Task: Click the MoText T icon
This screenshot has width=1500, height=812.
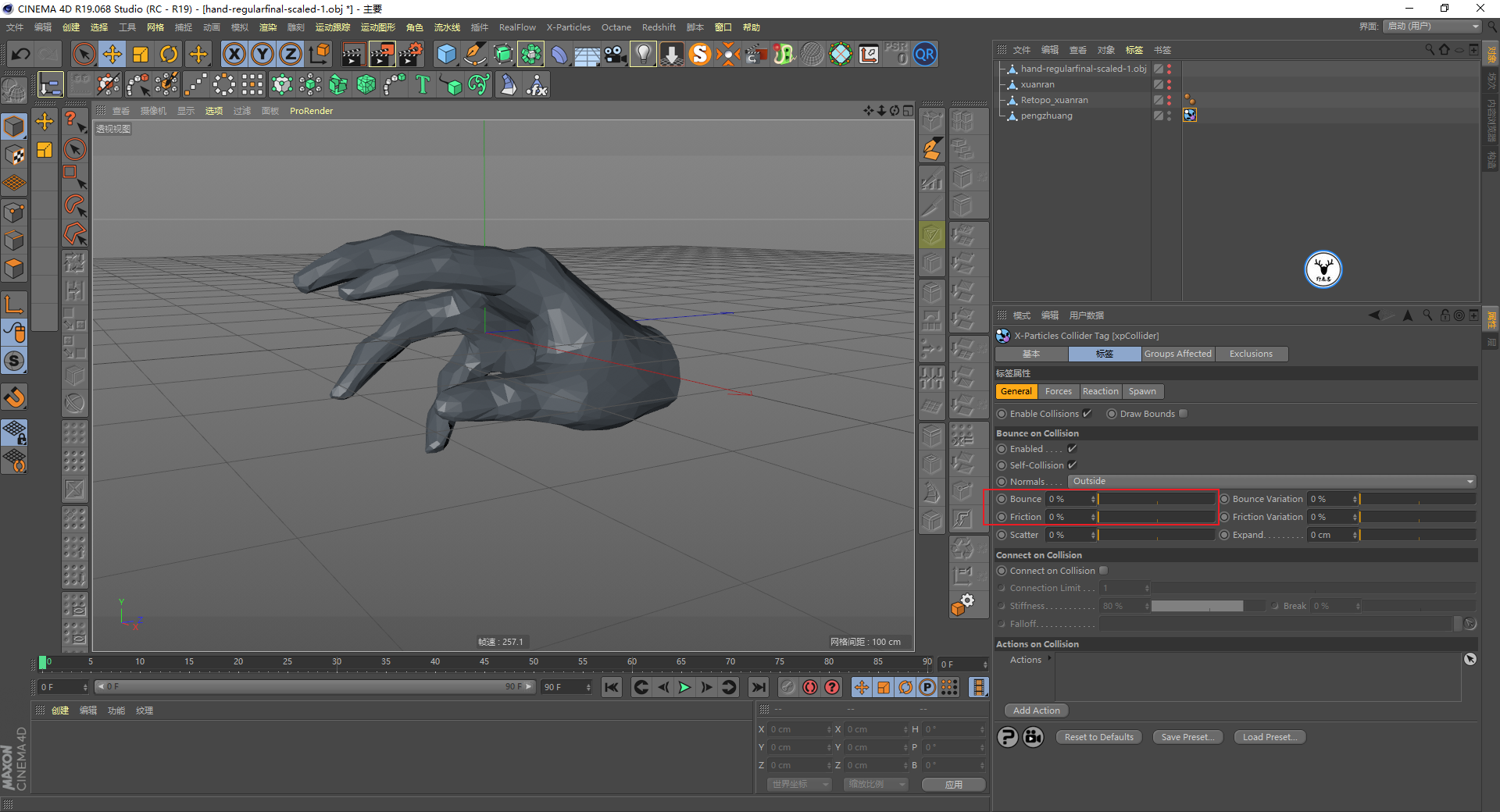Action: pos(423,84)
